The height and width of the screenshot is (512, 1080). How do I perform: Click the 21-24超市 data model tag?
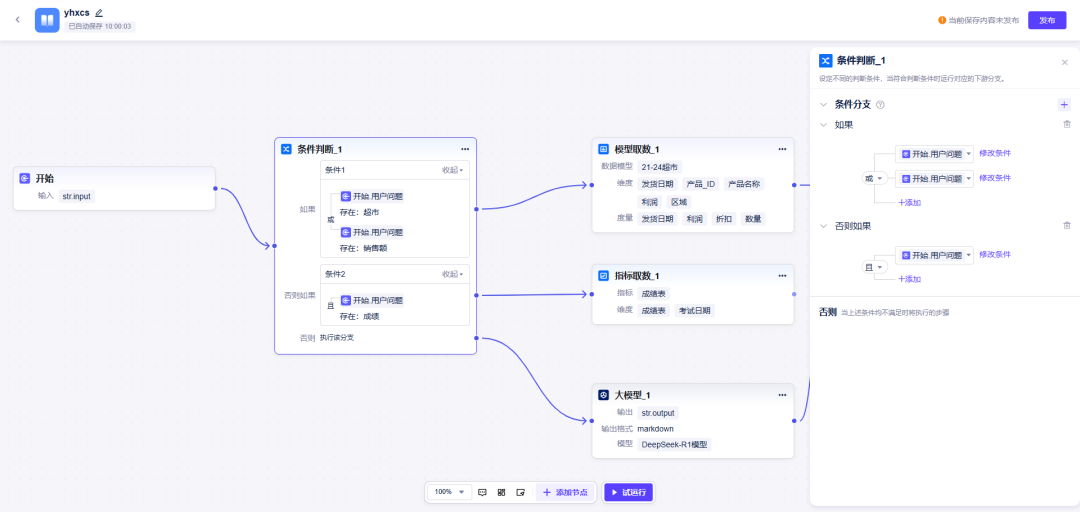[x=659, y=167]
